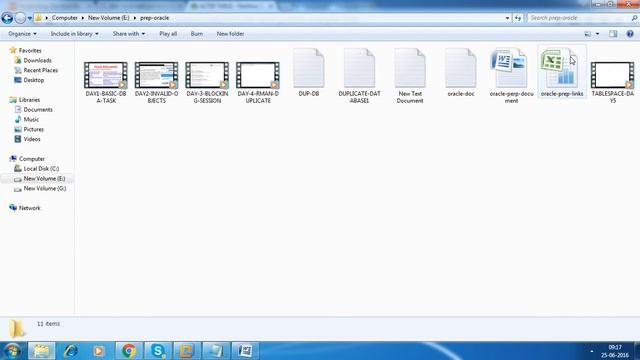
Task: Open Google Chrome from taskbar
Action: coord(129,351)
